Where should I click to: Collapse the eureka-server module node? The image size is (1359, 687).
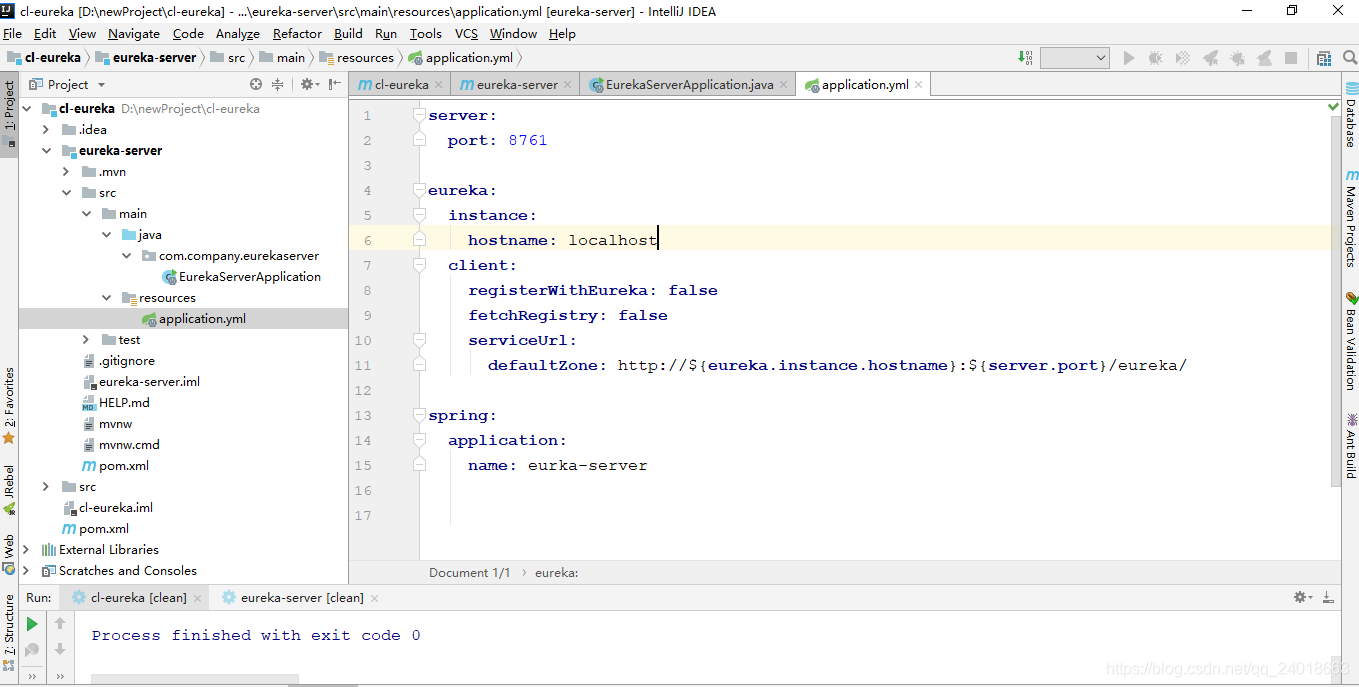click(x=46, y=150)
